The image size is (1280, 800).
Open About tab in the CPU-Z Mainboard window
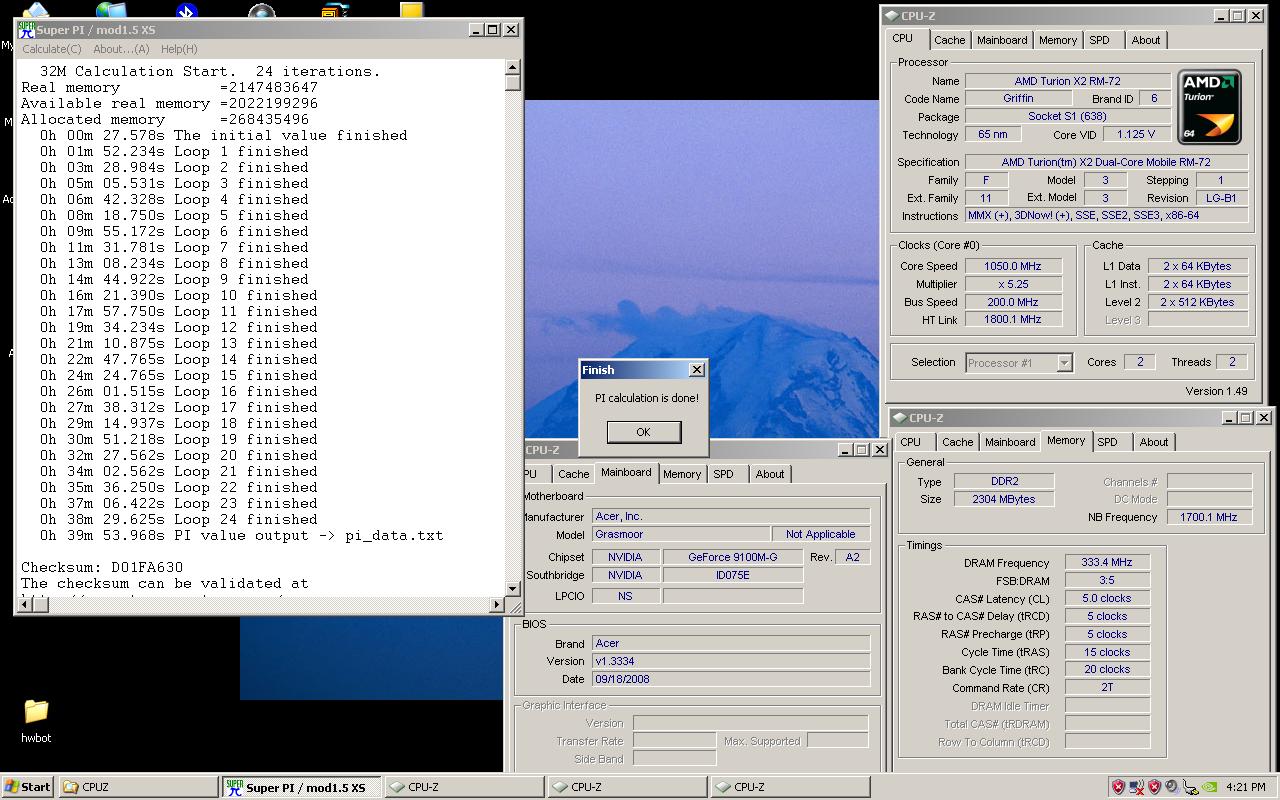[x=770, y=474]
